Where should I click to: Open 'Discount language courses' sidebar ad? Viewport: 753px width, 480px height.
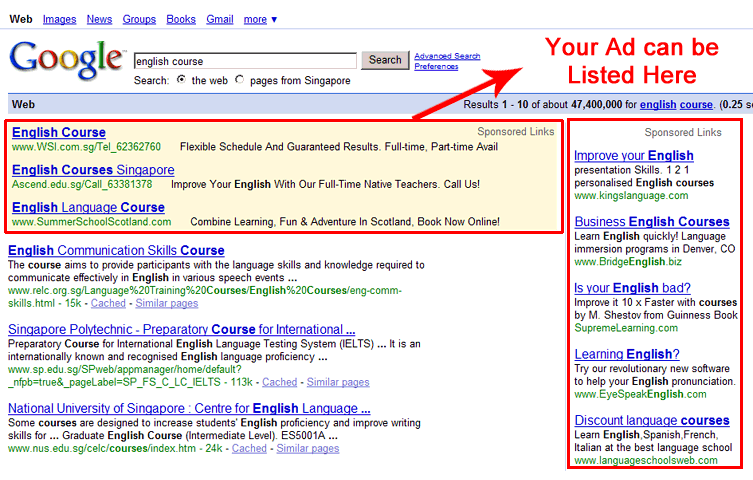[652, 420]
